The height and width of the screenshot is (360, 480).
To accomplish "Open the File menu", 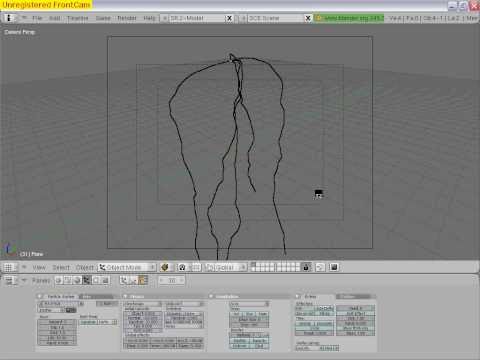I will pos(37,18).
